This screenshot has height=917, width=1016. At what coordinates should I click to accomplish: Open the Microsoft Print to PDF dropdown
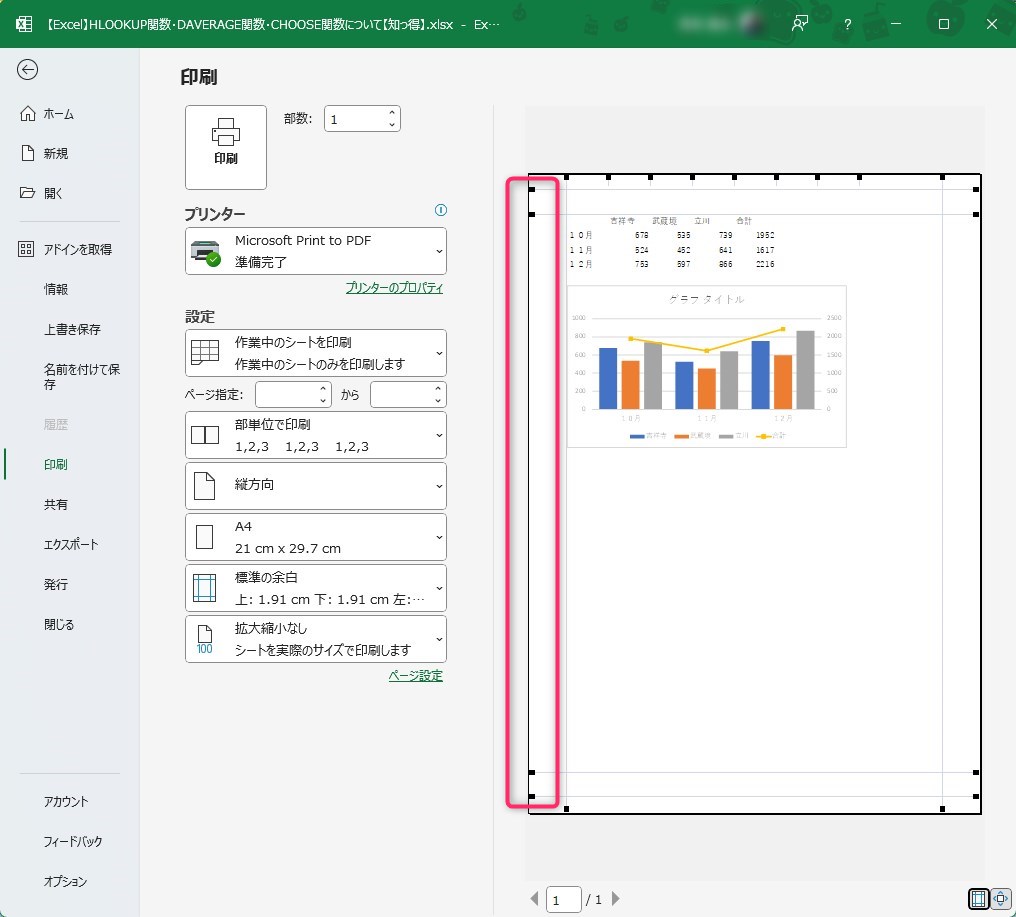coord(316,251)
